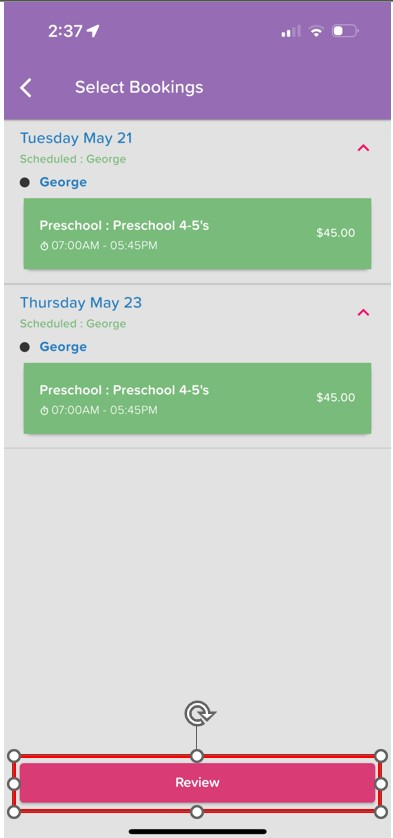Tap the back arrow in the header

coord(26,88)
